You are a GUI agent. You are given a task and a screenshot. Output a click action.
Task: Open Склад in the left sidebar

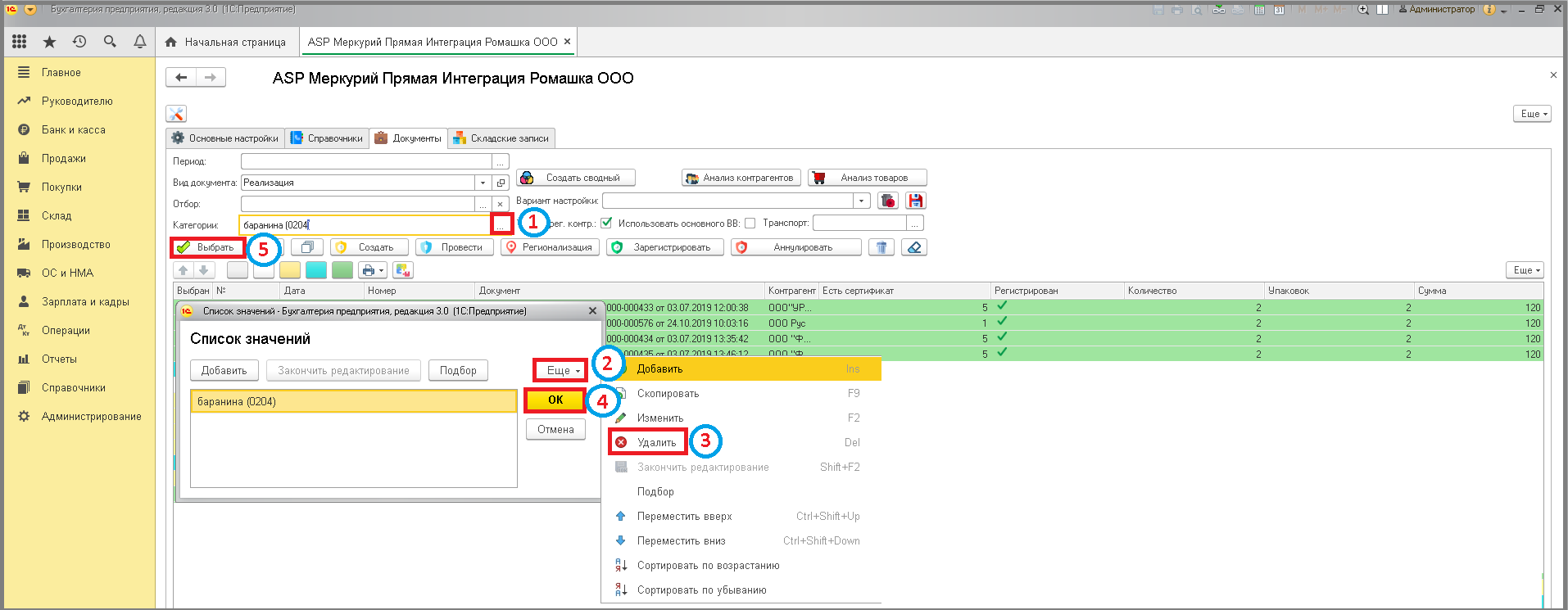tap(57, 215)
